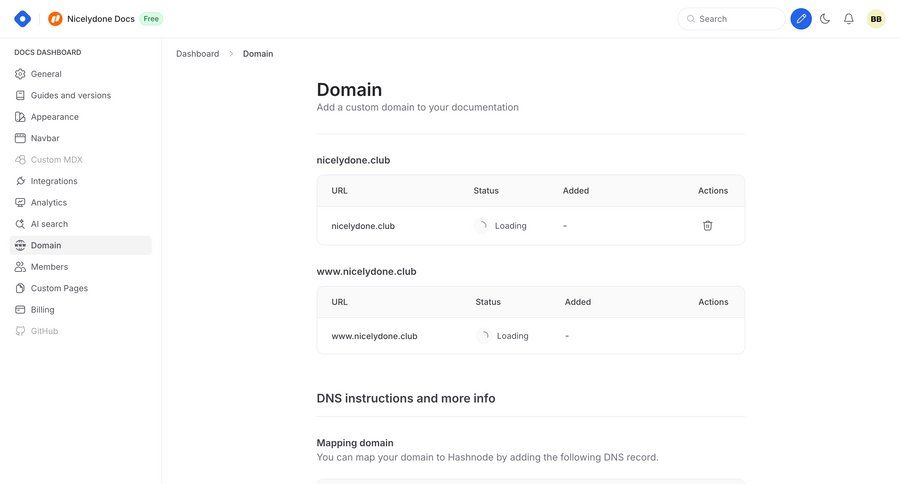
Task: Click the Custom MDX icon
Action: pyautogui.click(x=20, y=160)
